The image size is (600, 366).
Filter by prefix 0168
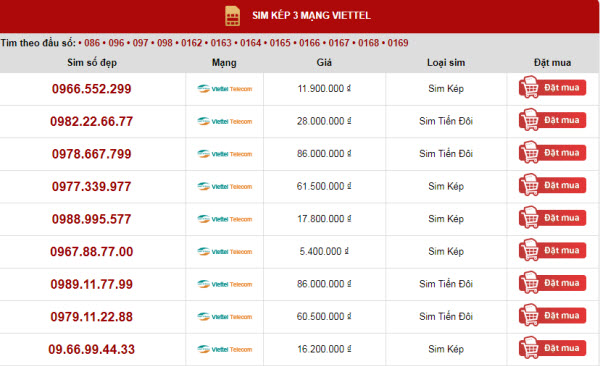click(368, 43)
